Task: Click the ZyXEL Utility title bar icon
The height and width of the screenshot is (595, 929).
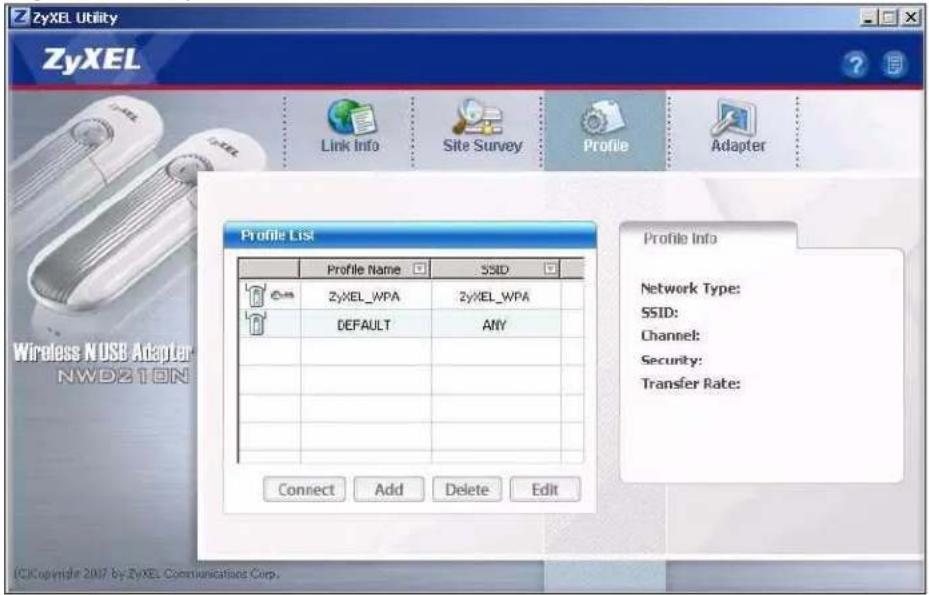Action: click(x=20, y=17)
